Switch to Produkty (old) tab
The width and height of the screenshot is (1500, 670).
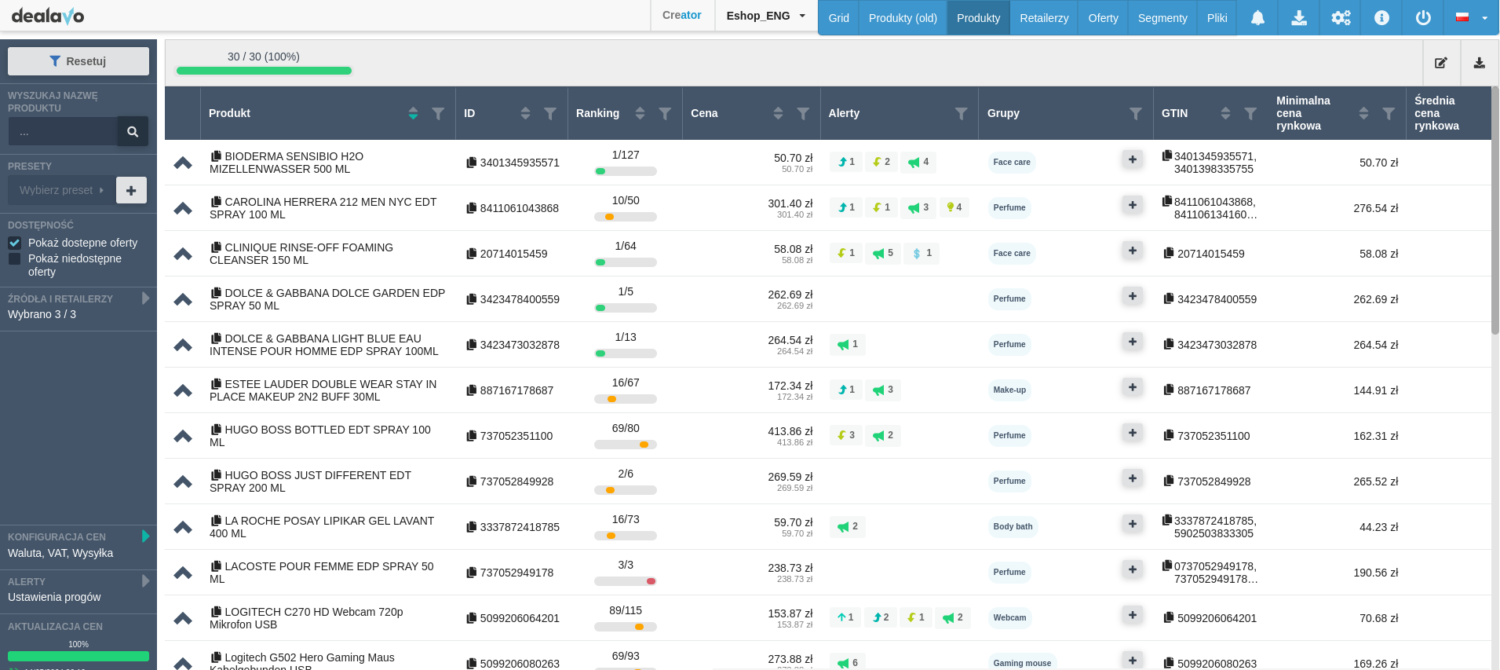tap(903, 18)
